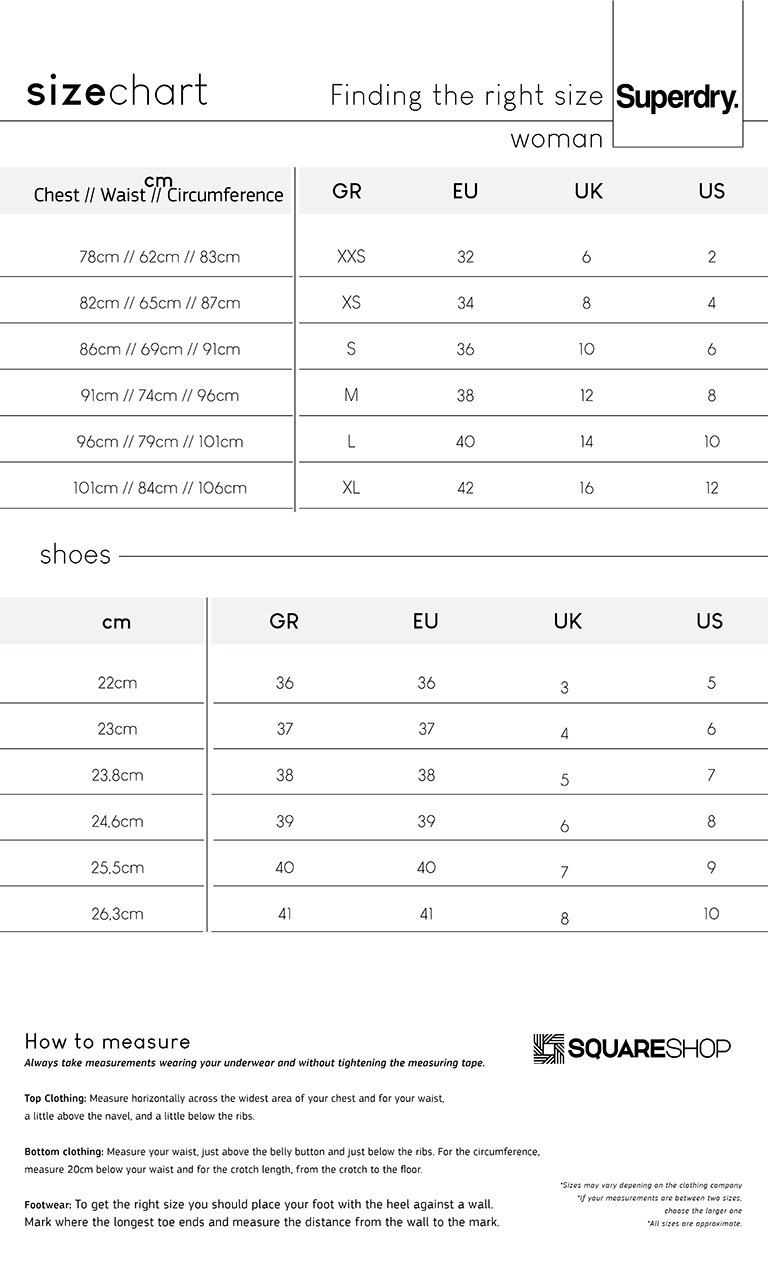Click the sizechart title text

point(117,91)
